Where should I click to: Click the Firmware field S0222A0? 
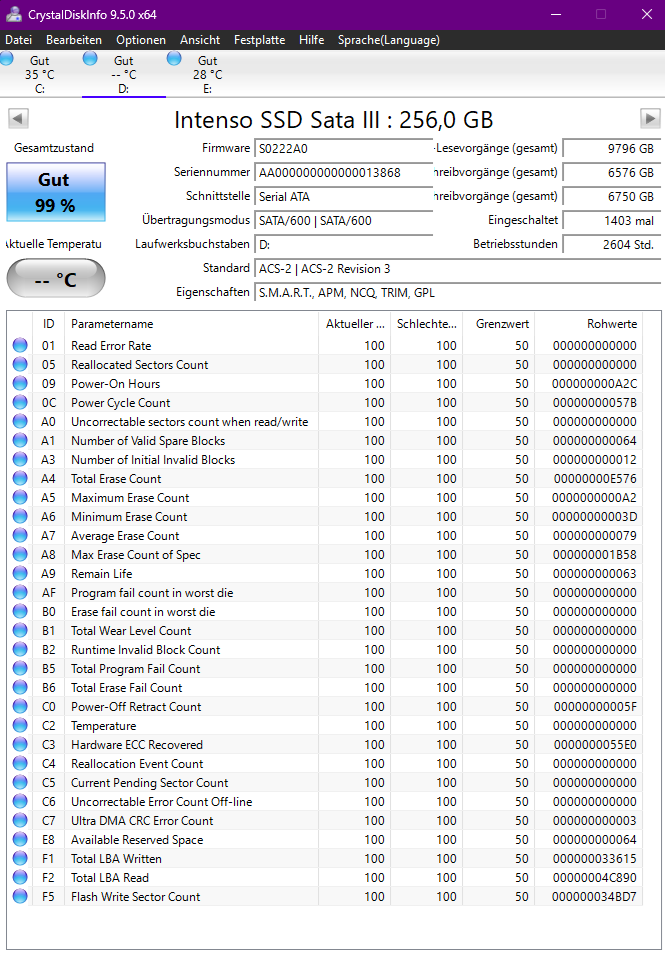(344, 149)
